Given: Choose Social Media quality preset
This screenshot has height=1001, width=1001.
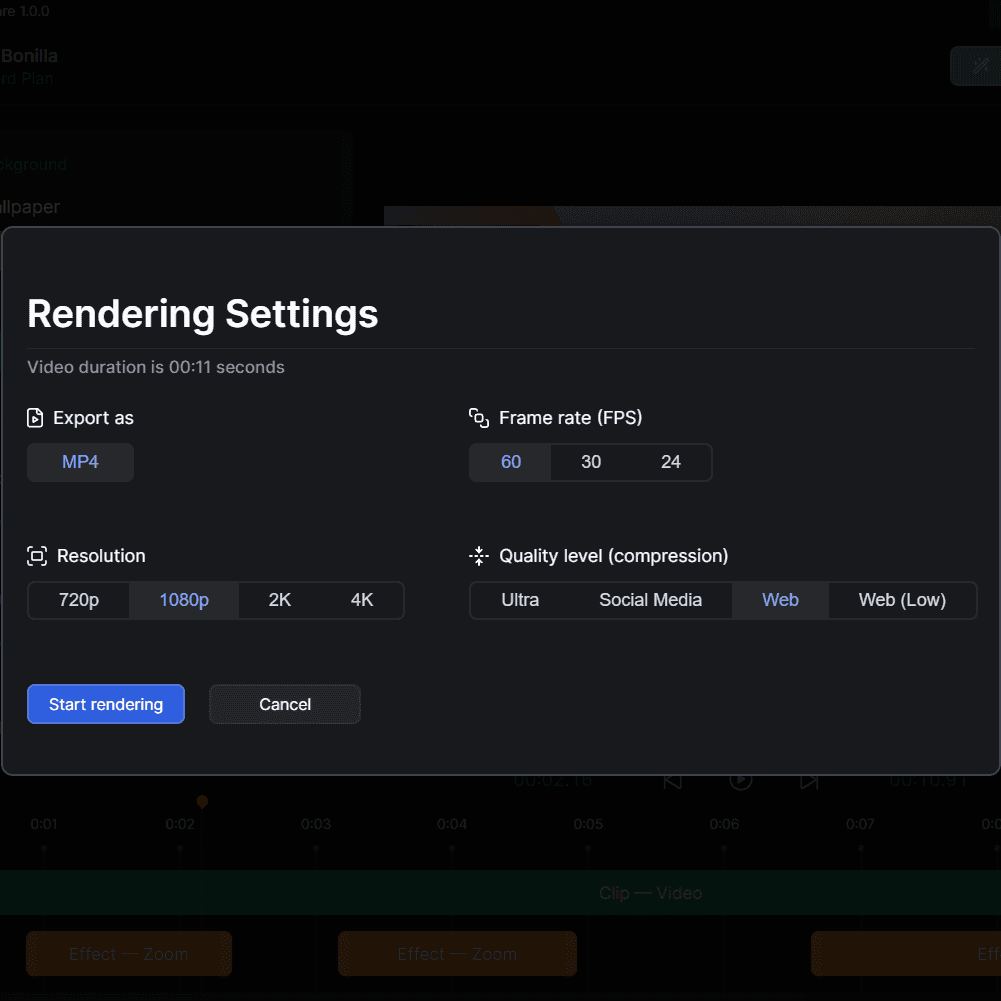Looking at the screenshot, I should 650,600.
